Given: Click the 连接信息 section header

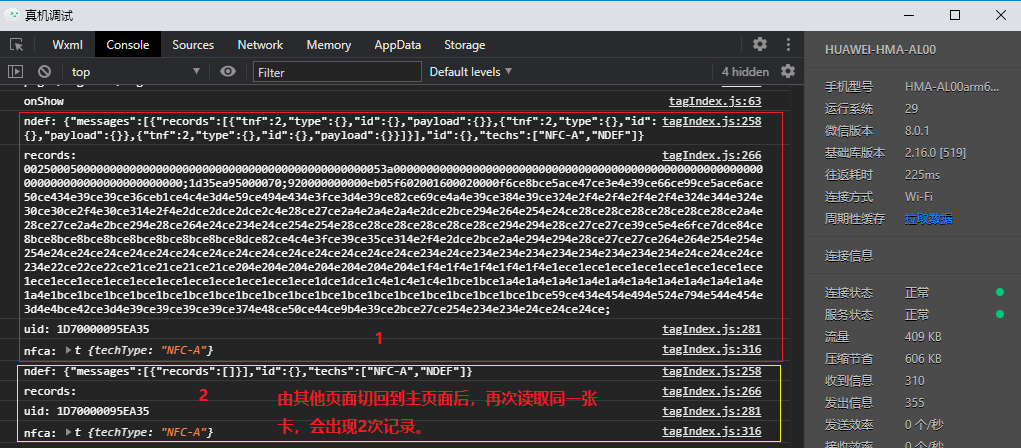Looking at the screenshot, I should point(848,256).
